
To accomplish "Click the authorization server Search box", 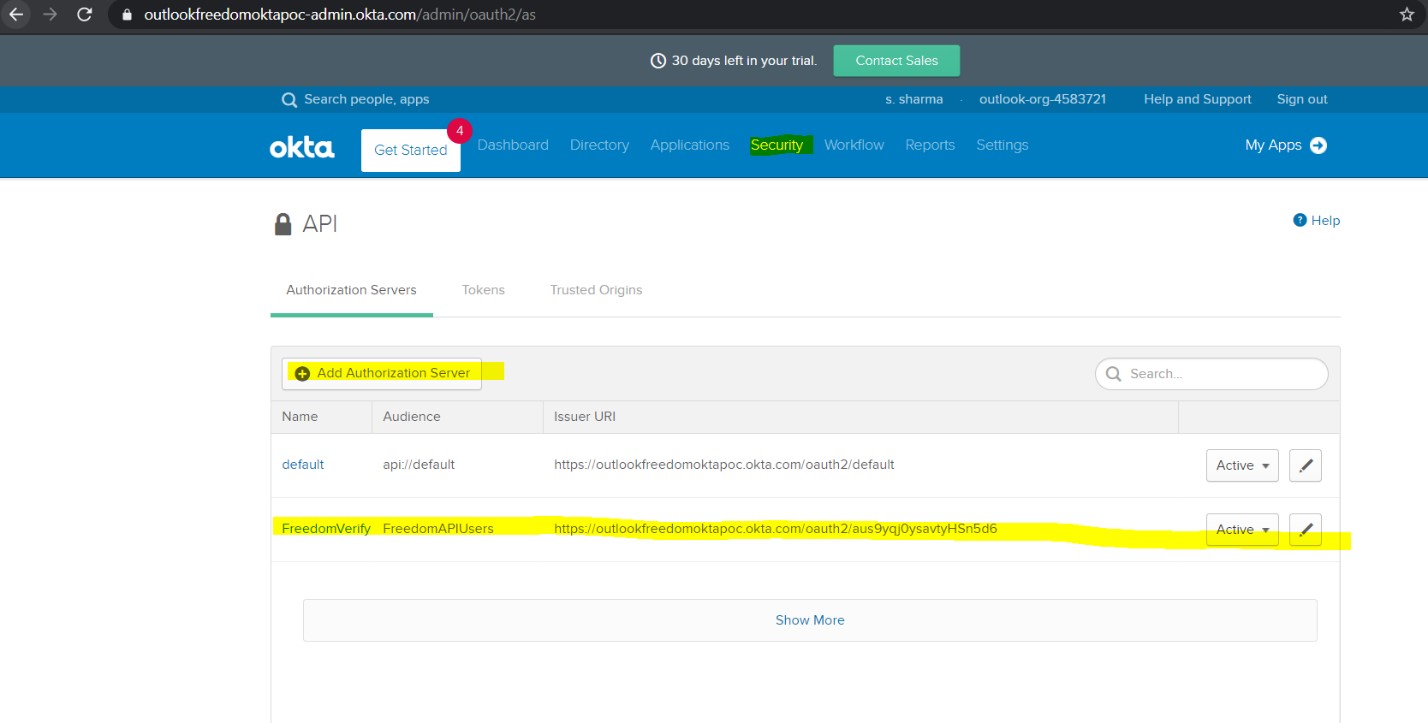I will (1212, 373).
